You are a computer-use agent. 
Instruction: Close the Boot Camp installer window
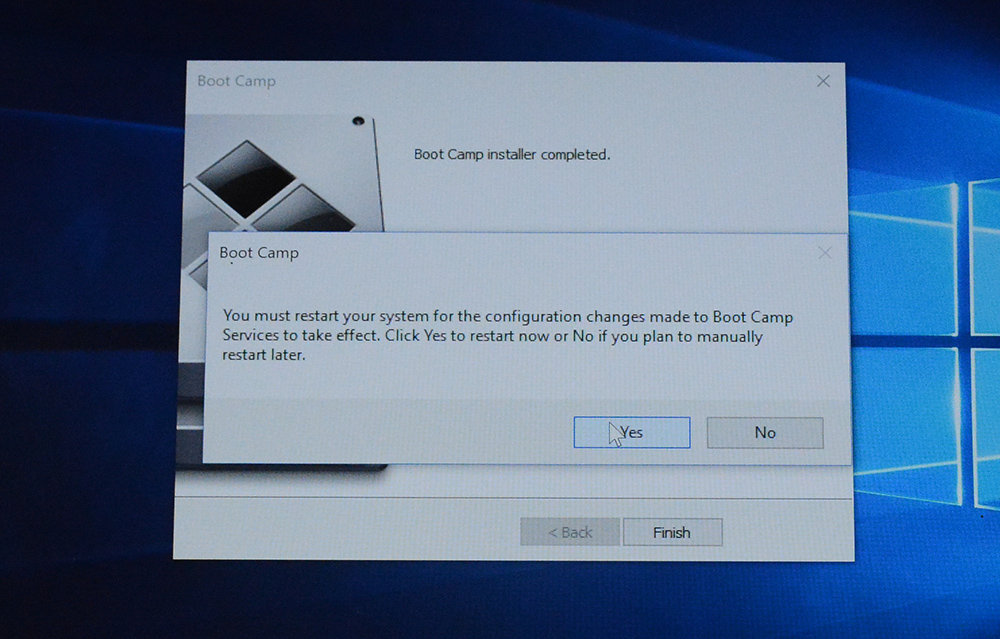coord(822,81)
